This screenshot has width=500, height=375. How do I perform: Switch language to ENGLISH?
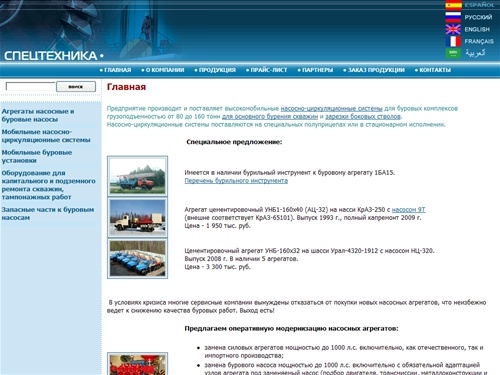pyautogui.click(x=477, y=29)
